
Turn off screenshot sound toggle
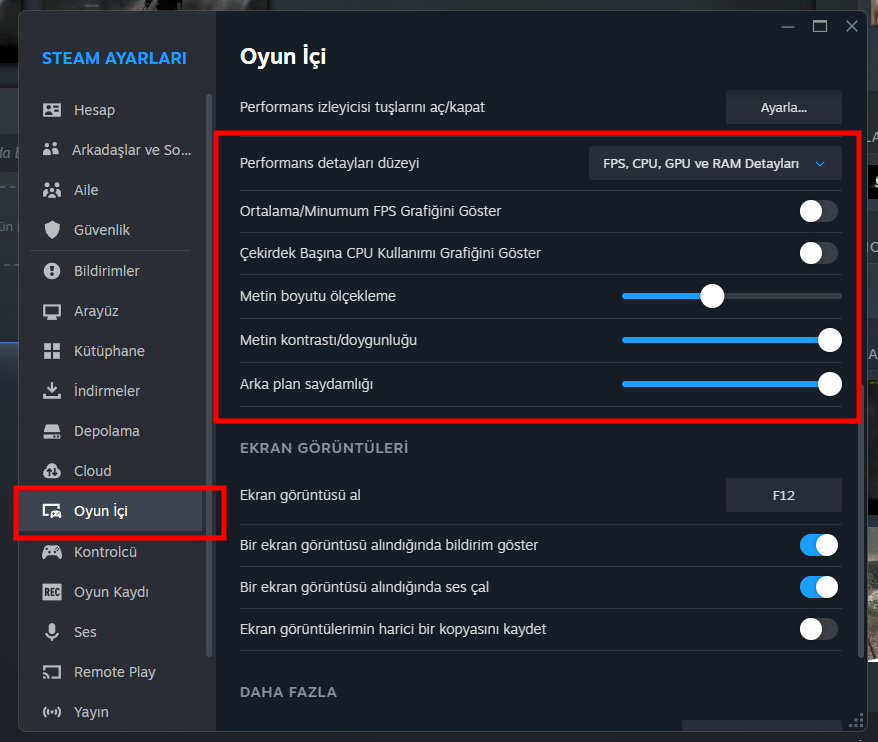[819, 587]
